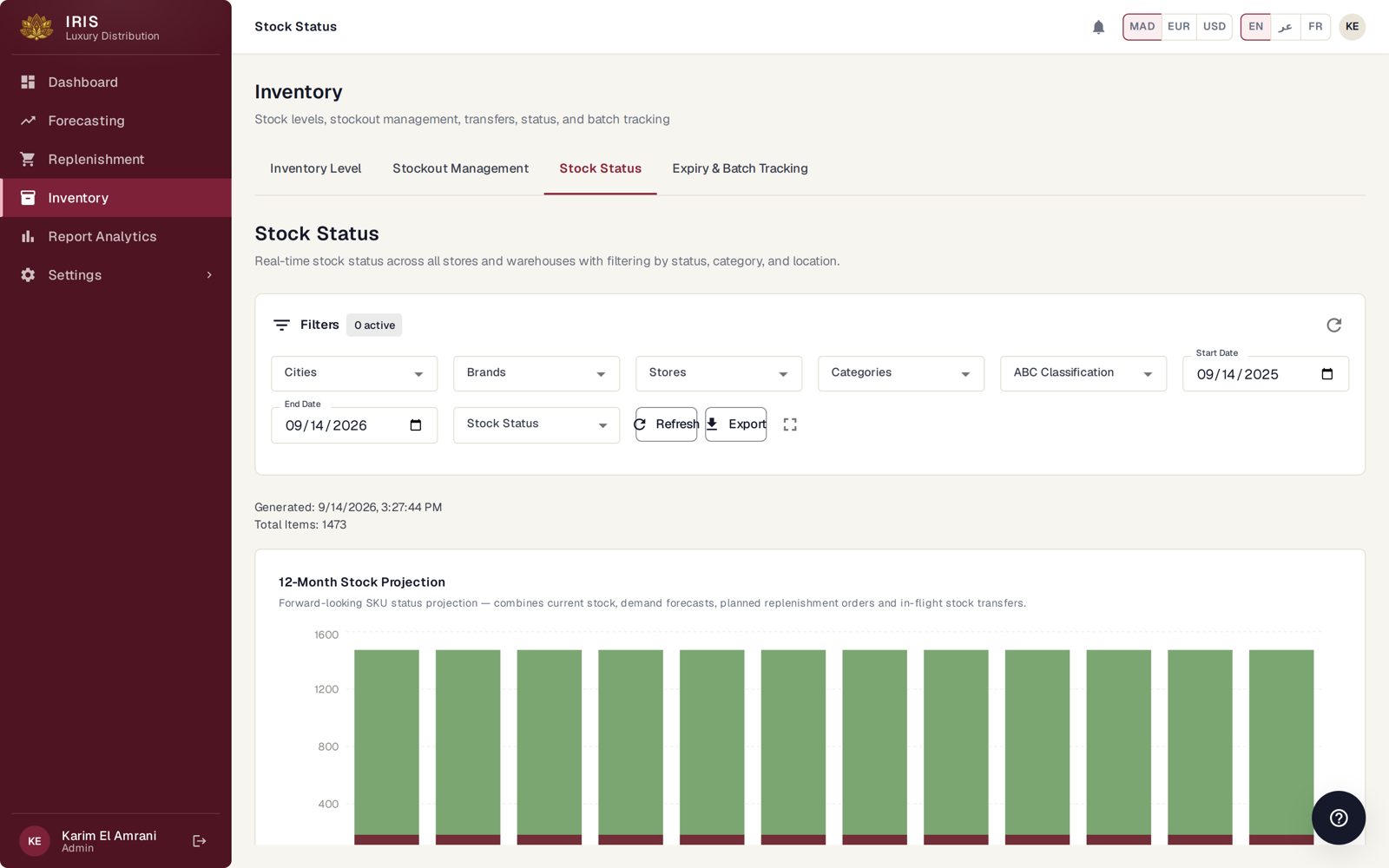The height and width of the screenshot is (868, 1389).
Task: Set language to FR
Action: point(1315,27)
